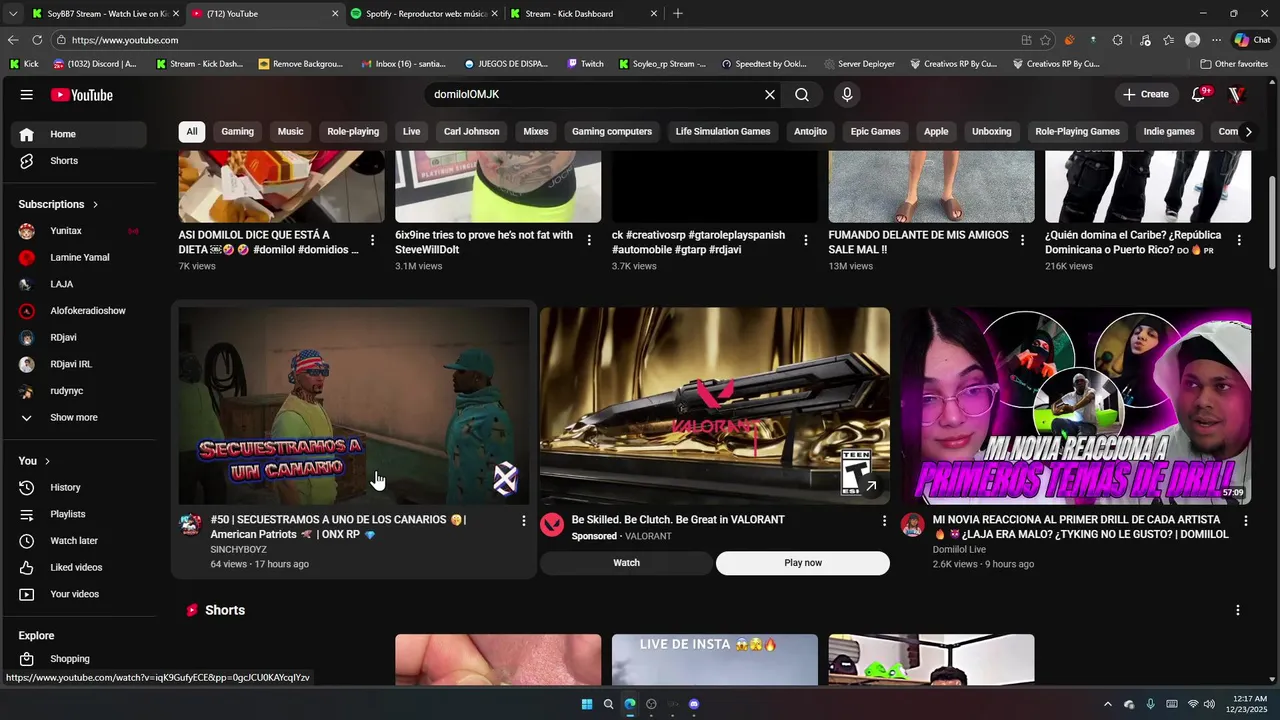Viewport: 1280px width, 720px height.
Task: Select the Carl Johnson filter chip
Action: pos(472,132)
